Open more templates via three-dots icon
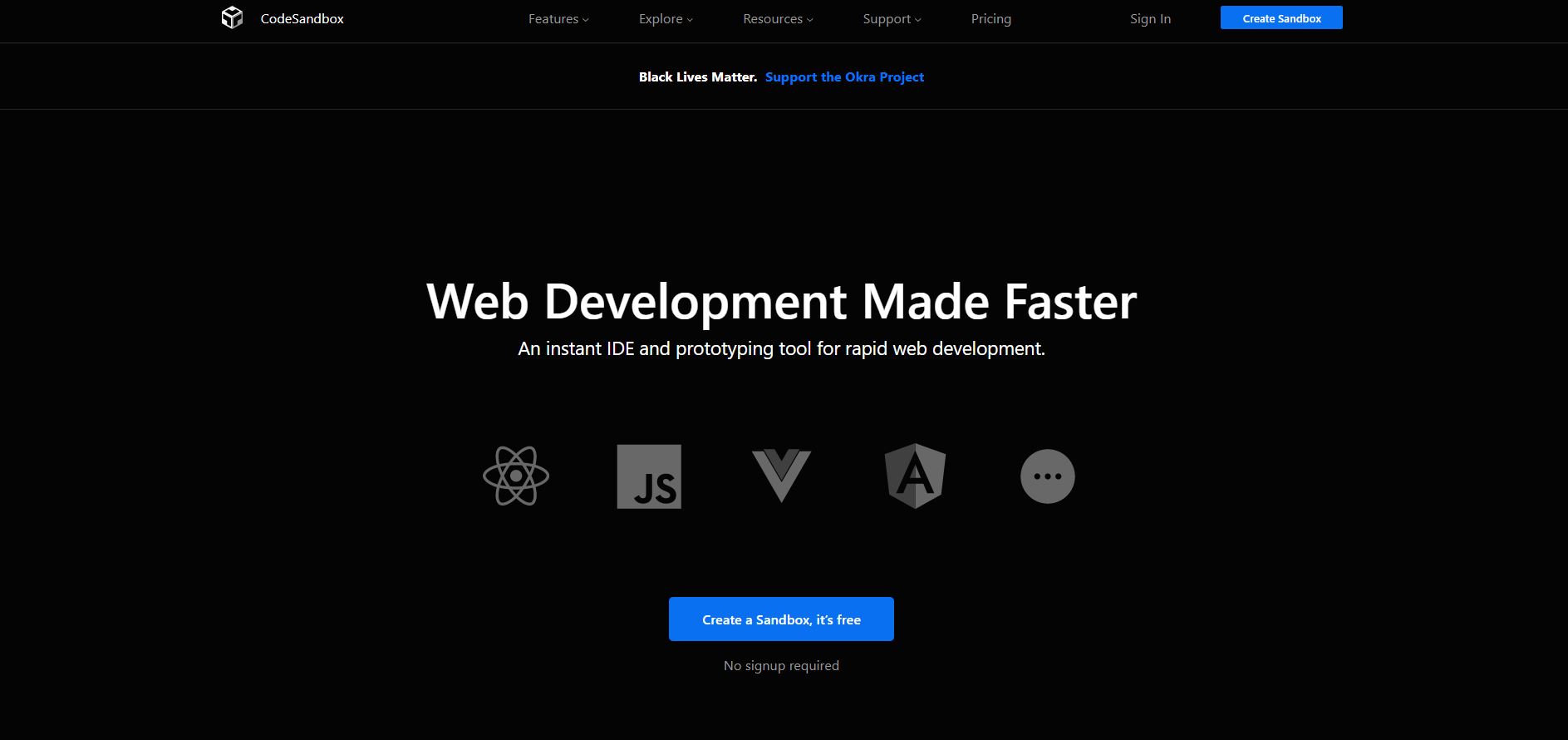 point(1047,476)
